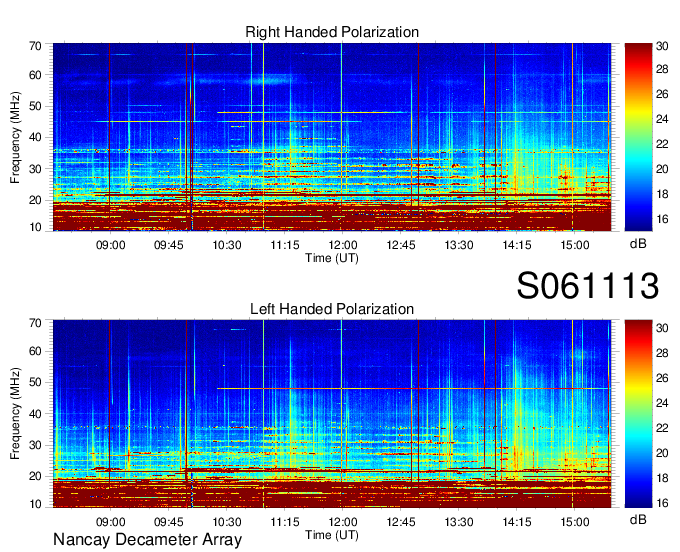Image resolution: width=680 pixels, height=552 pixels.
Task: Click the 30 dB value on Right Handed colorbar
Action: pyautogui.click(x=662, y=46)
